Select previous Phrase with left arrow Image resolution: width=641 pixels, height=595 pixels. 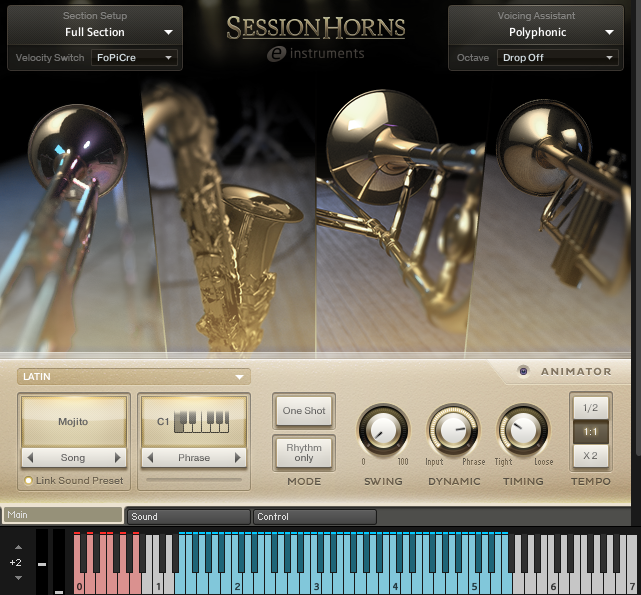point(150,458)
